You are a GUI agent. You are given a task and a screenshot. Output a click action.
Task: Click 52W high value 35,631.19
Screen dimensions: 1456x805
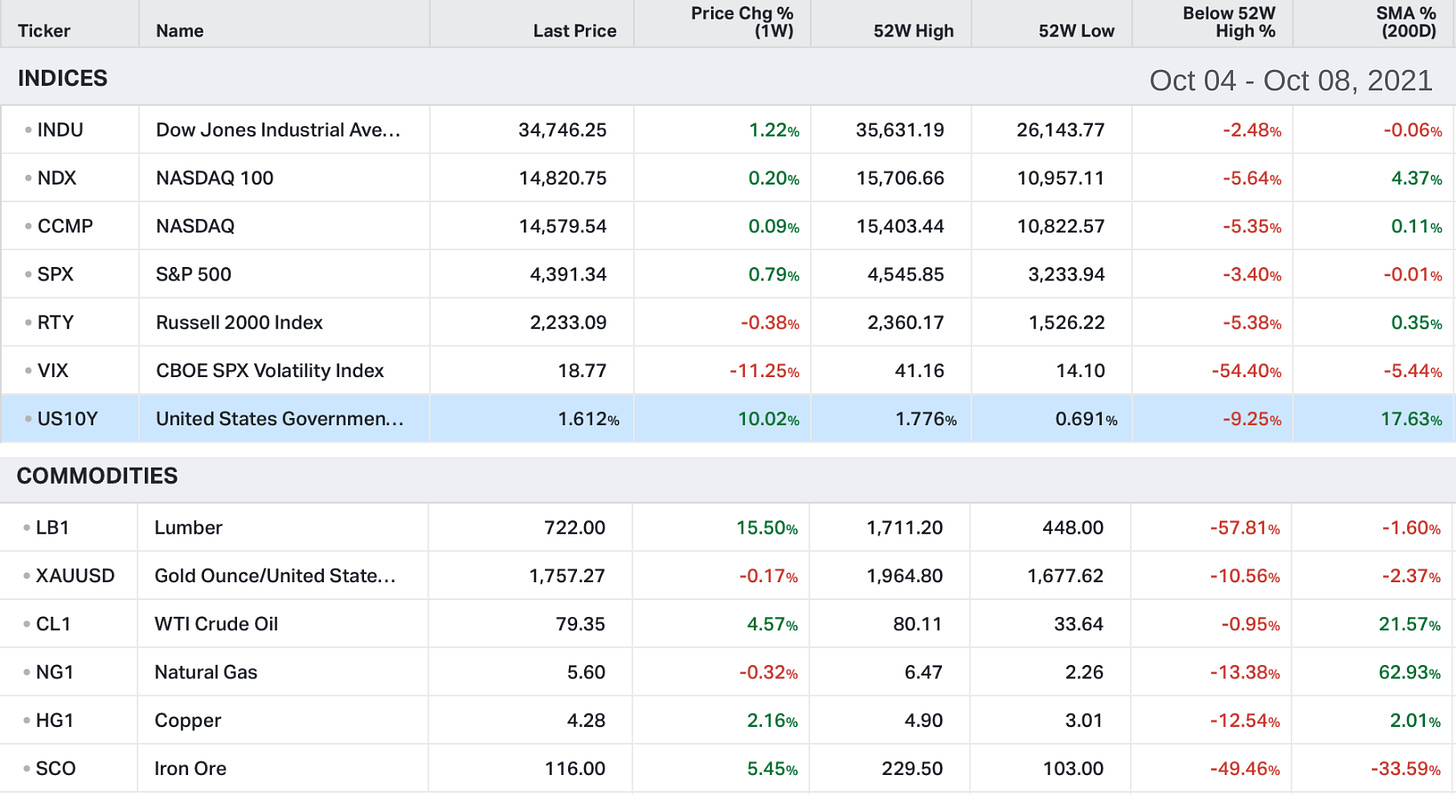click(900, 130)
